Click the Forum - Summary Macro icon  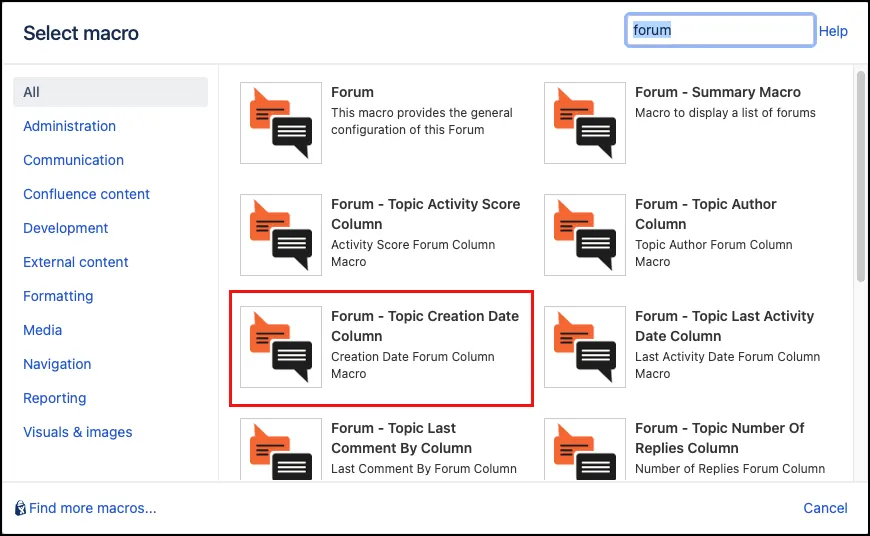click(585, 123)
